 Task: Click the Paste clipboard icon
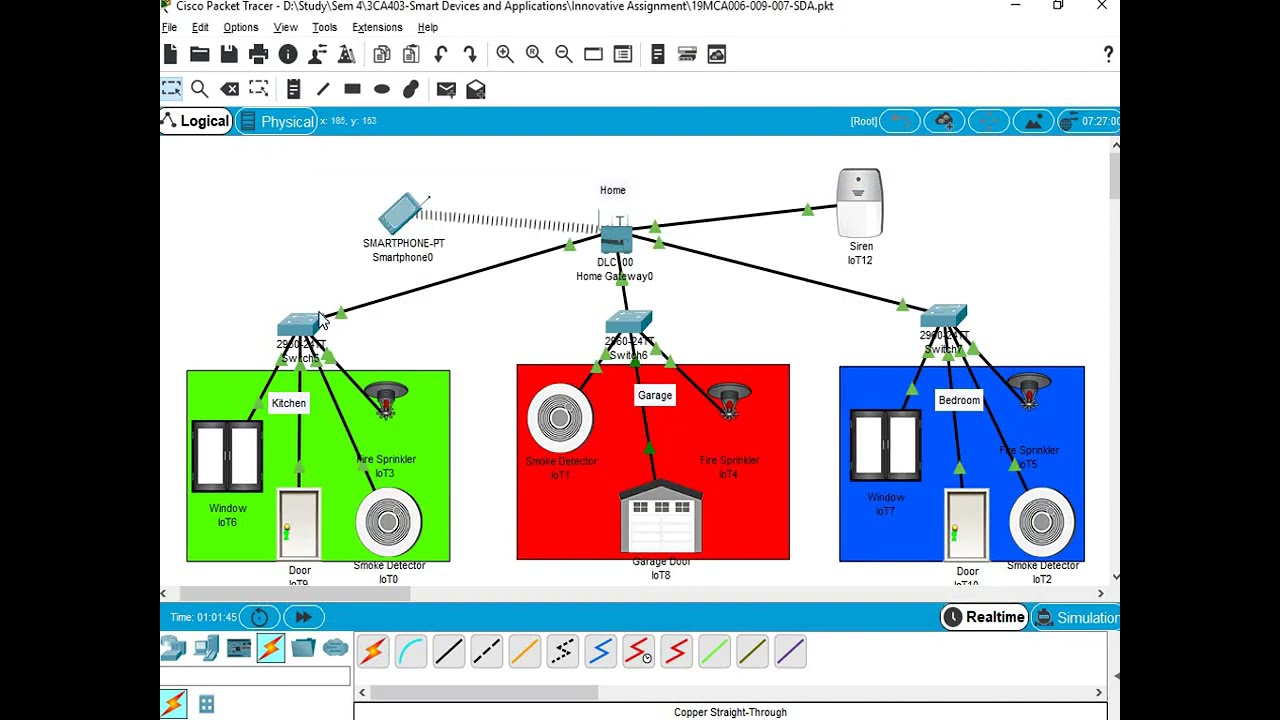coord(411,54)
